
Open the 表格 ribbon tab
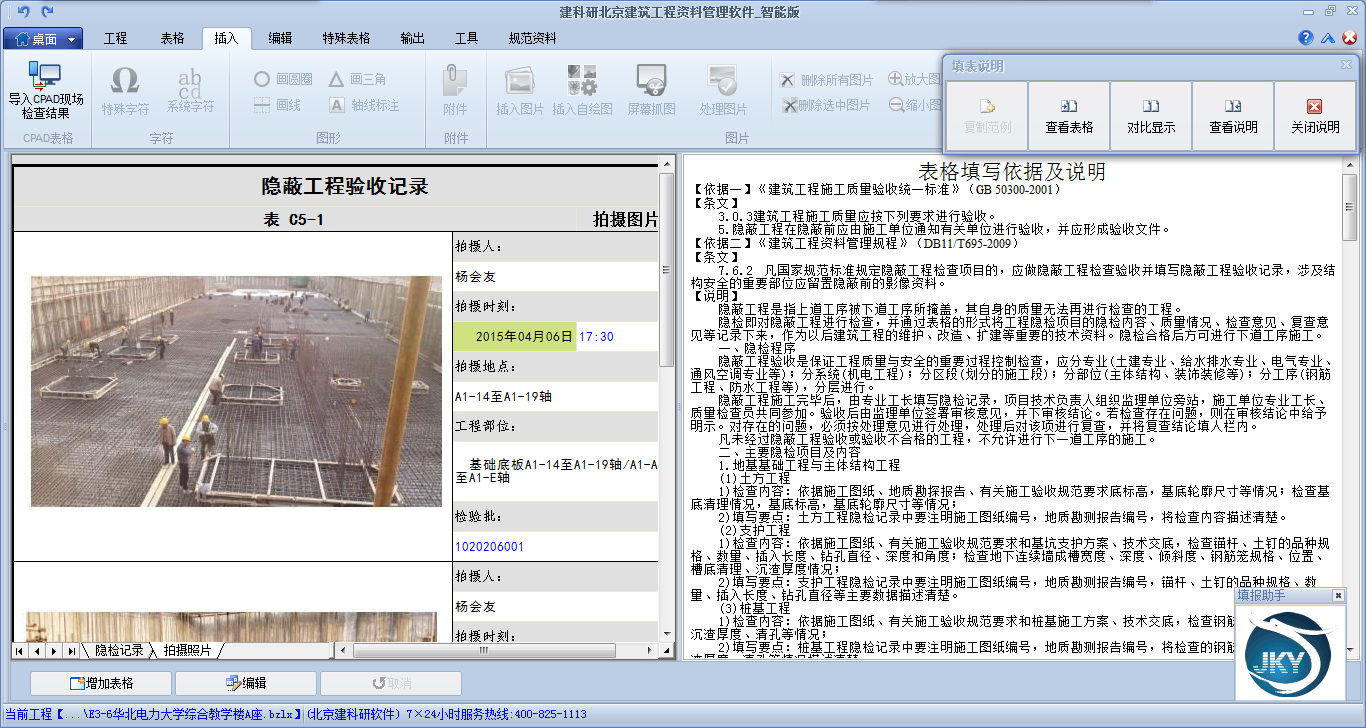172,38
